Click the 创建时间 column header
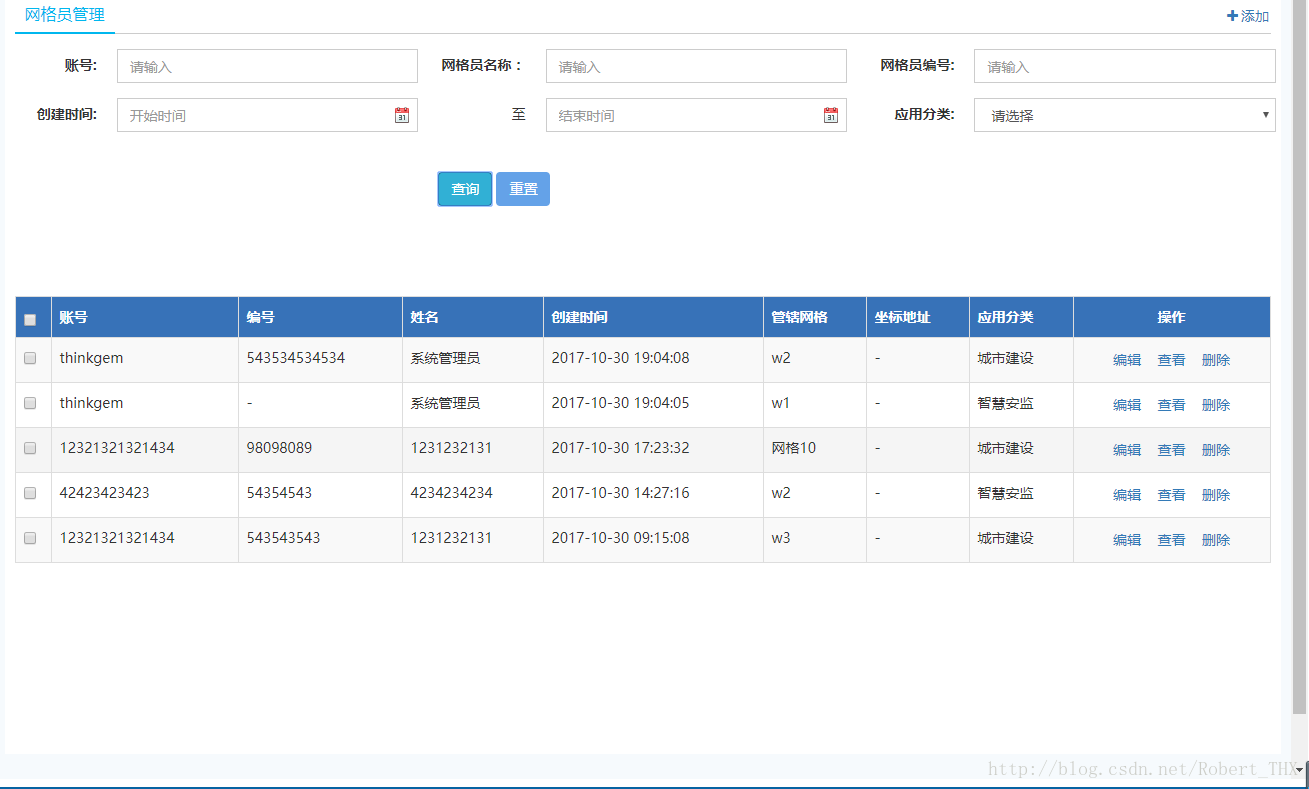 pyautogui.click(x=653, y=317)
